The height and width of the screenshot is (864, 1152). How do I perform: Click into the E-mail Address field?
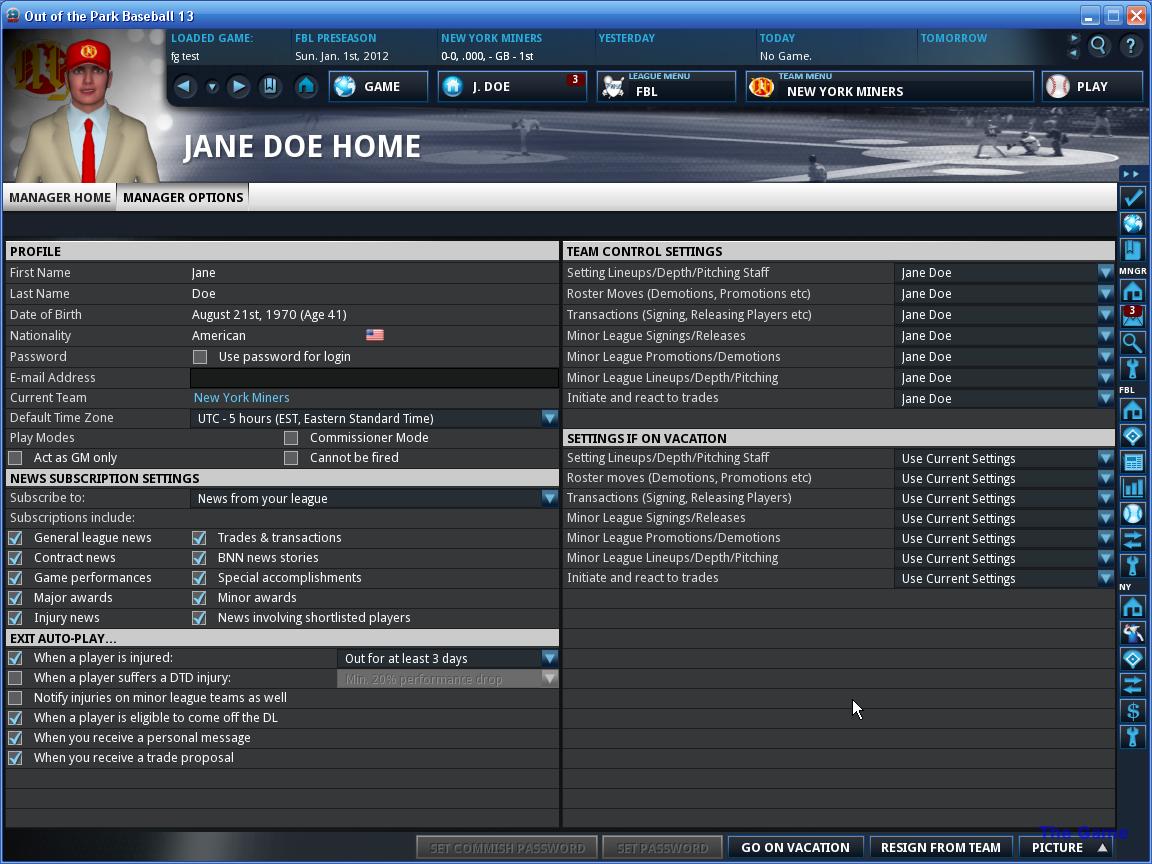(x=374, y=378)
